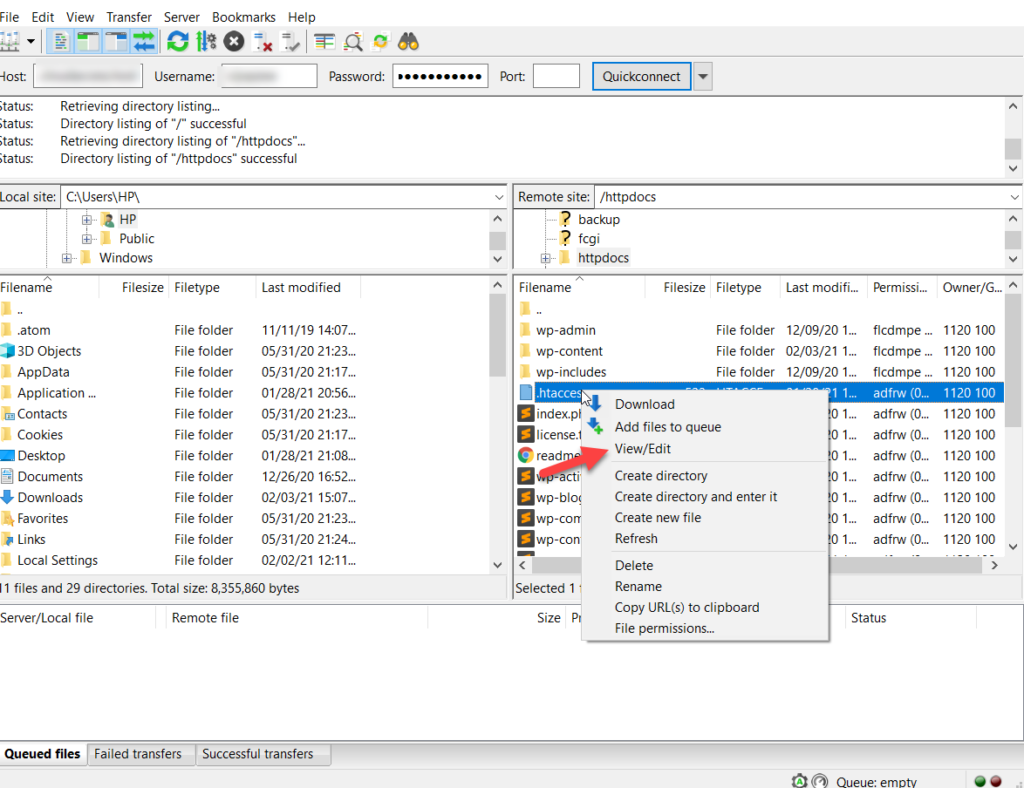
Task: Expand the Public folder in local tree
Action: (86, 239)
